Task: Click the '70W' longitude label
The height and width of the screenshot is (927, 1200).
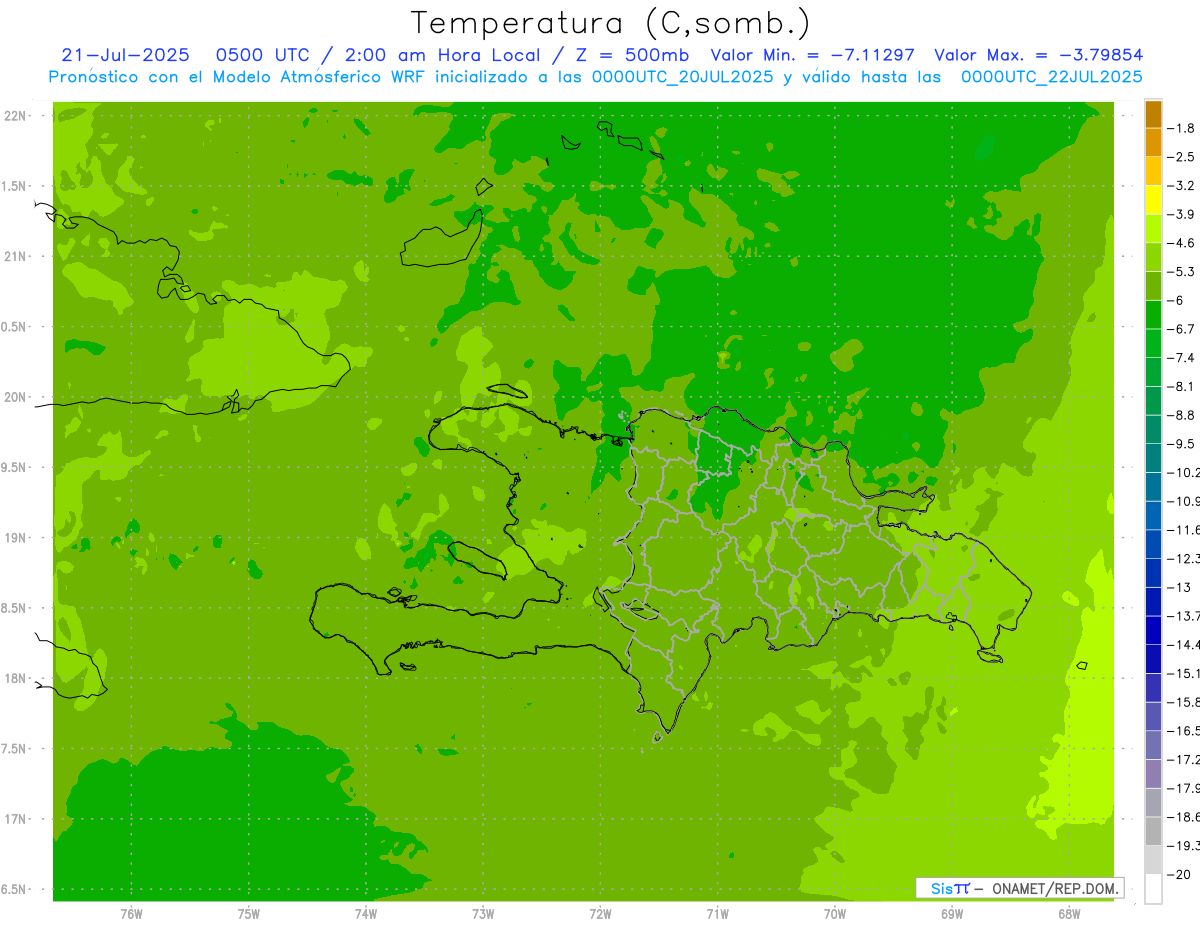Action: coord(835,914)
